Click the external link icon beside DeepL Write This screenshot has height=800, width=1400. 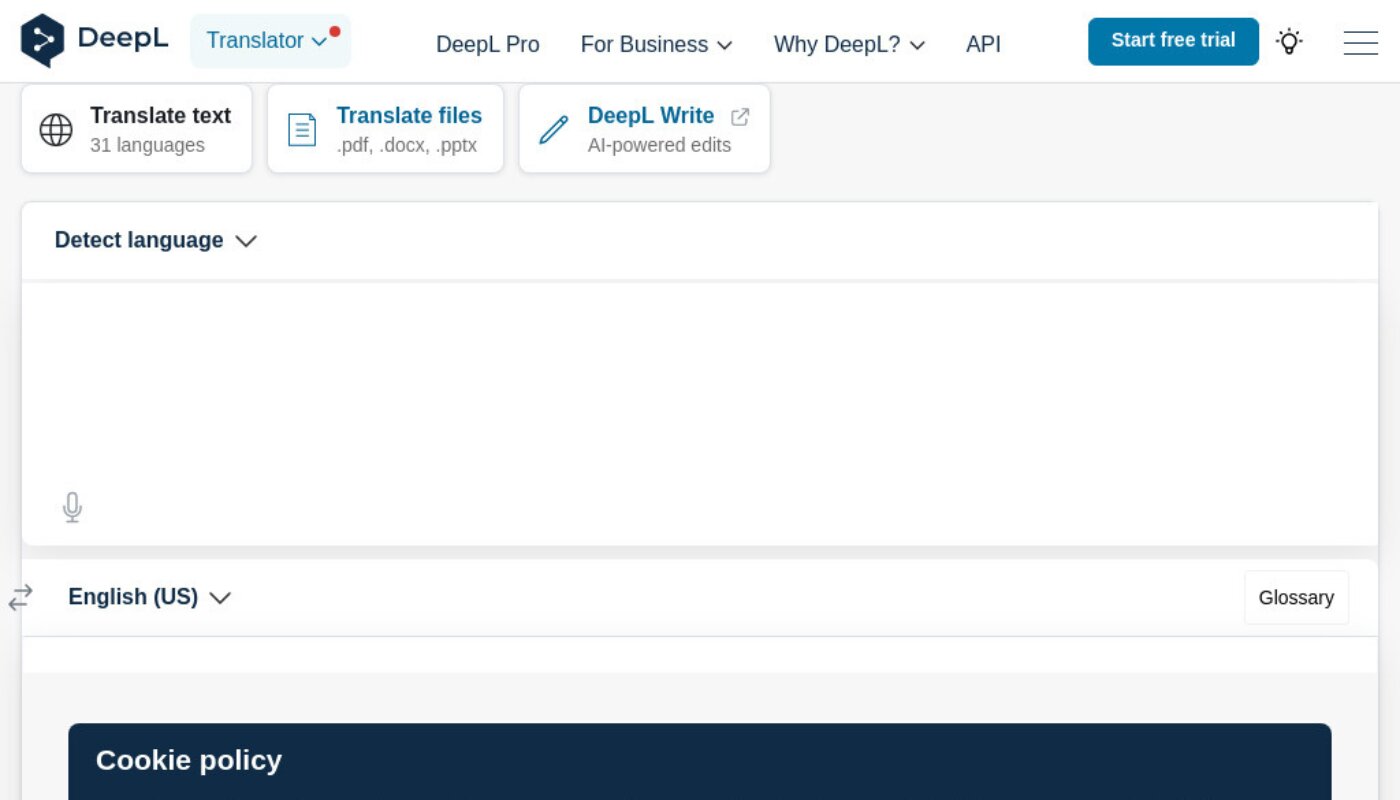[x=740, y=116]
